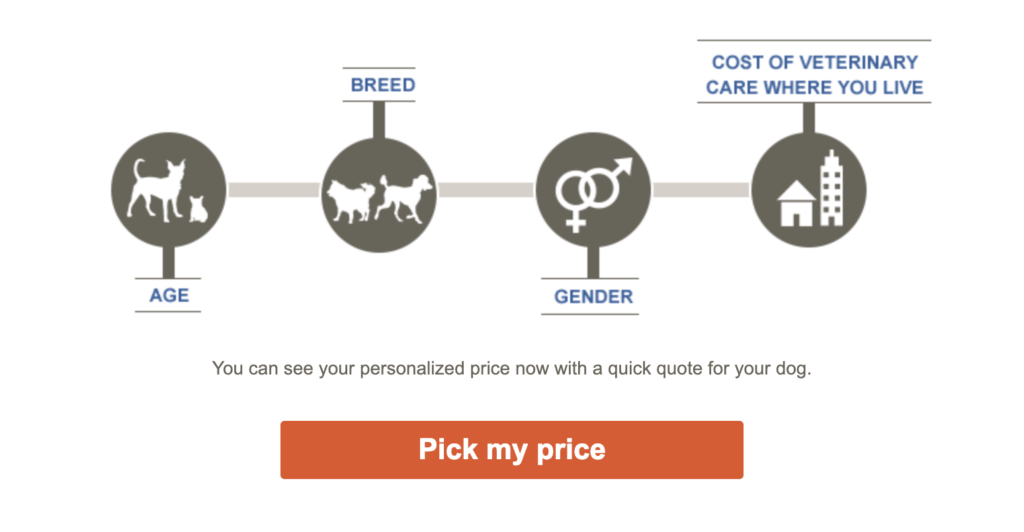Click the small cat silhouette
Image resolution: width=1024 pixels, height=532 pixels.
point(197,208)
